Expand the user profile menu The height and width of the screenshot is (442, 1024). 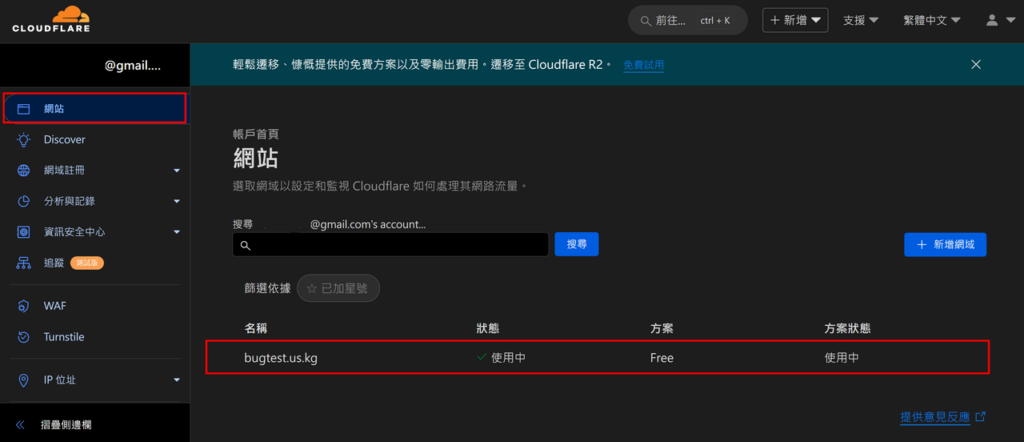coord(999,20)
